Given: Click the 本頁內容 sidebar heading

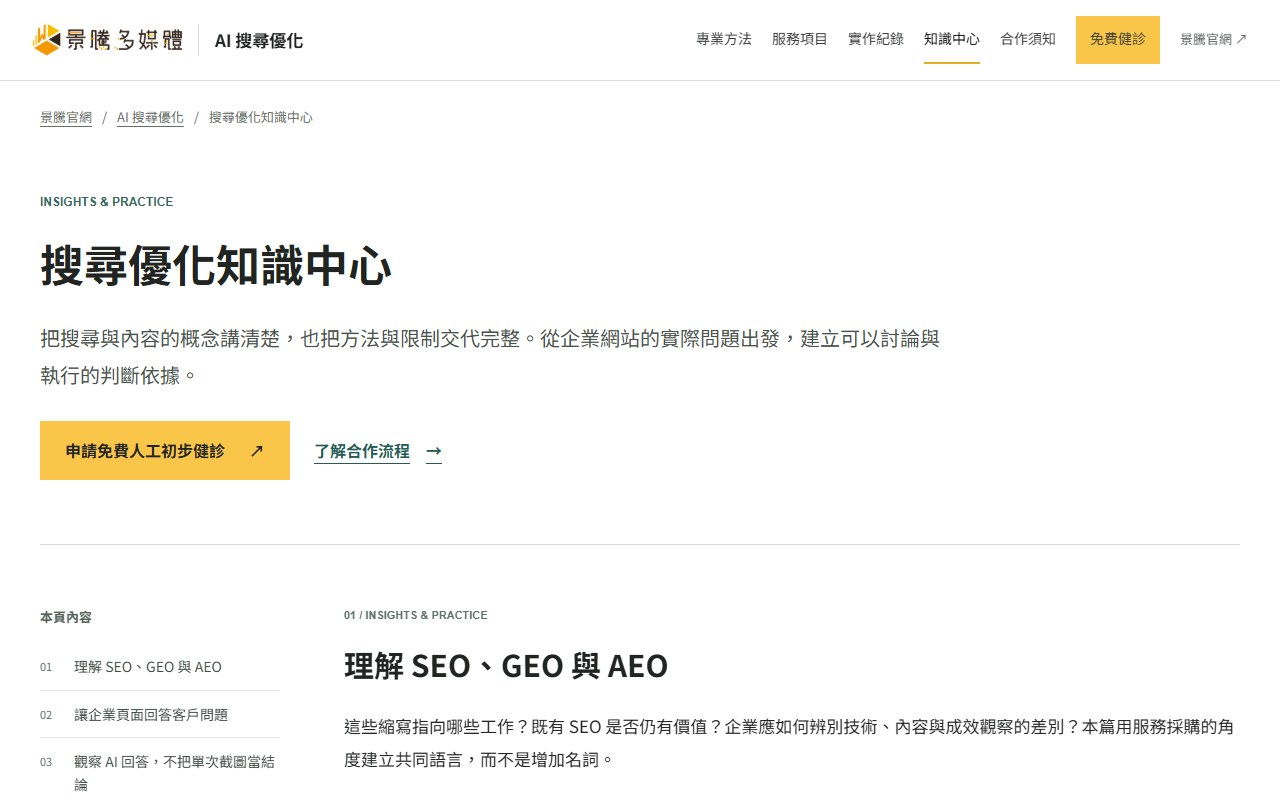Looking at the screenshot, I should click(66, 617).
